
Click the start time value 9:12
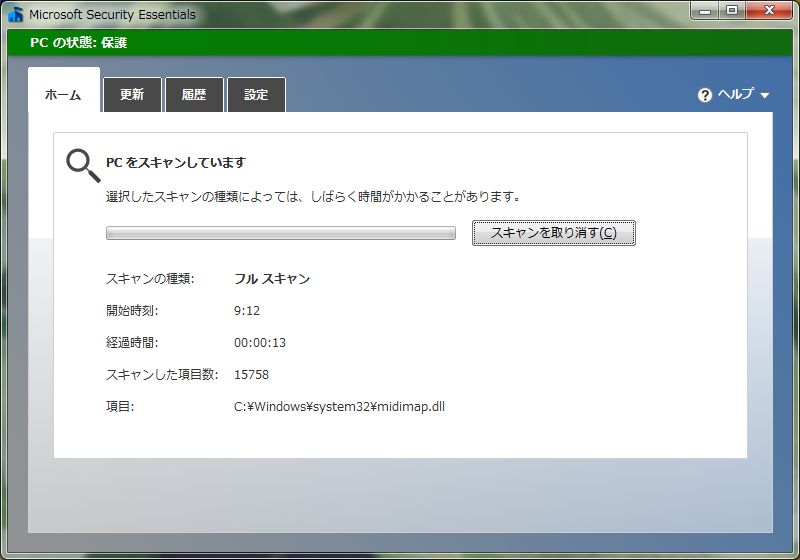tap(247, 311)
